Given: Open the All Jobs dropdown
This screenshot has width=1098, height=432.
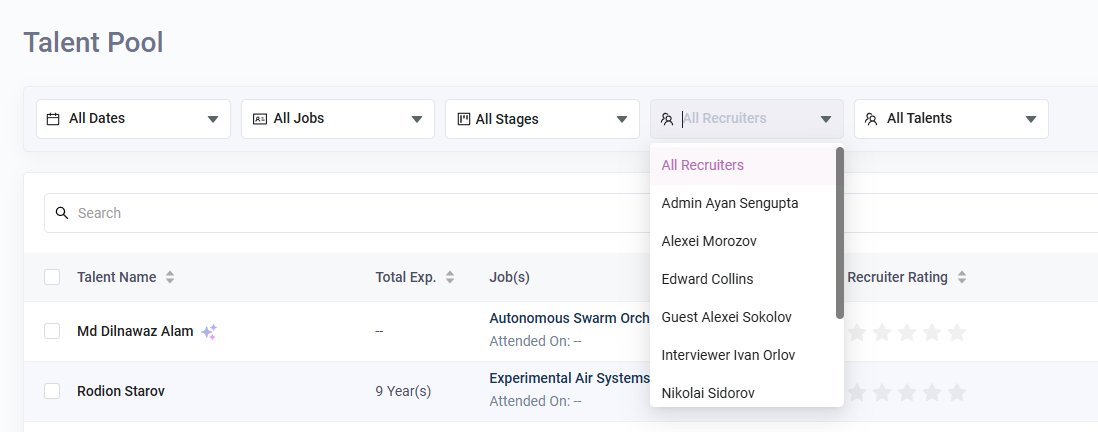Looking at the screenshot, I should (x=338, y=119).
